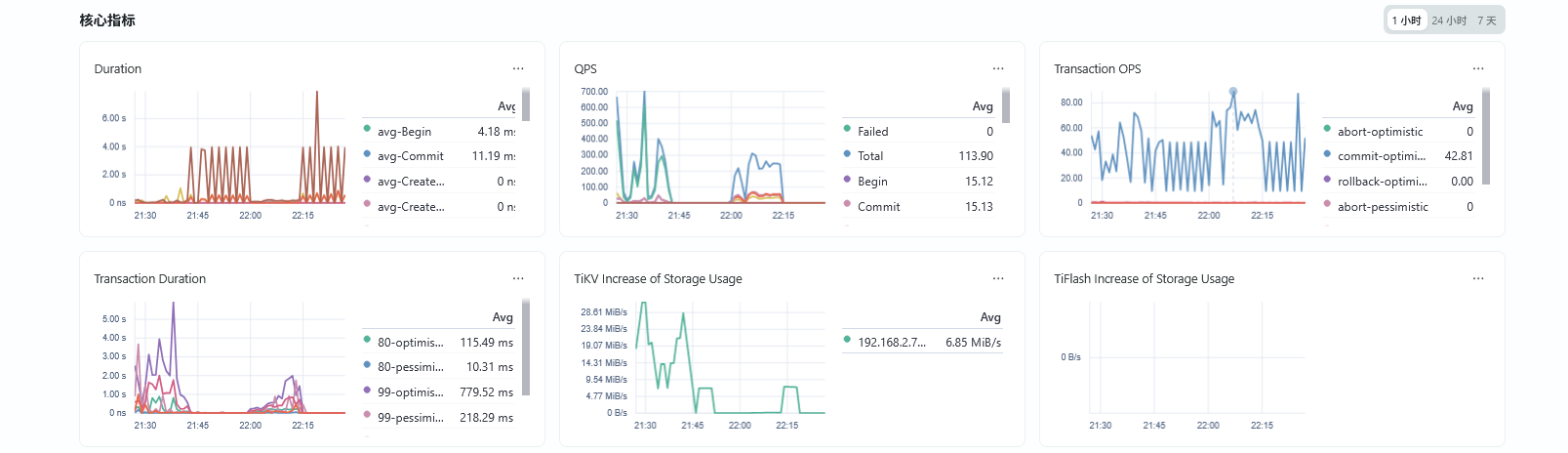This screenshot has height=453, width=1568.
Task: Sort Transaction Duration legend by Avg
Action: (x=503, y=317)
